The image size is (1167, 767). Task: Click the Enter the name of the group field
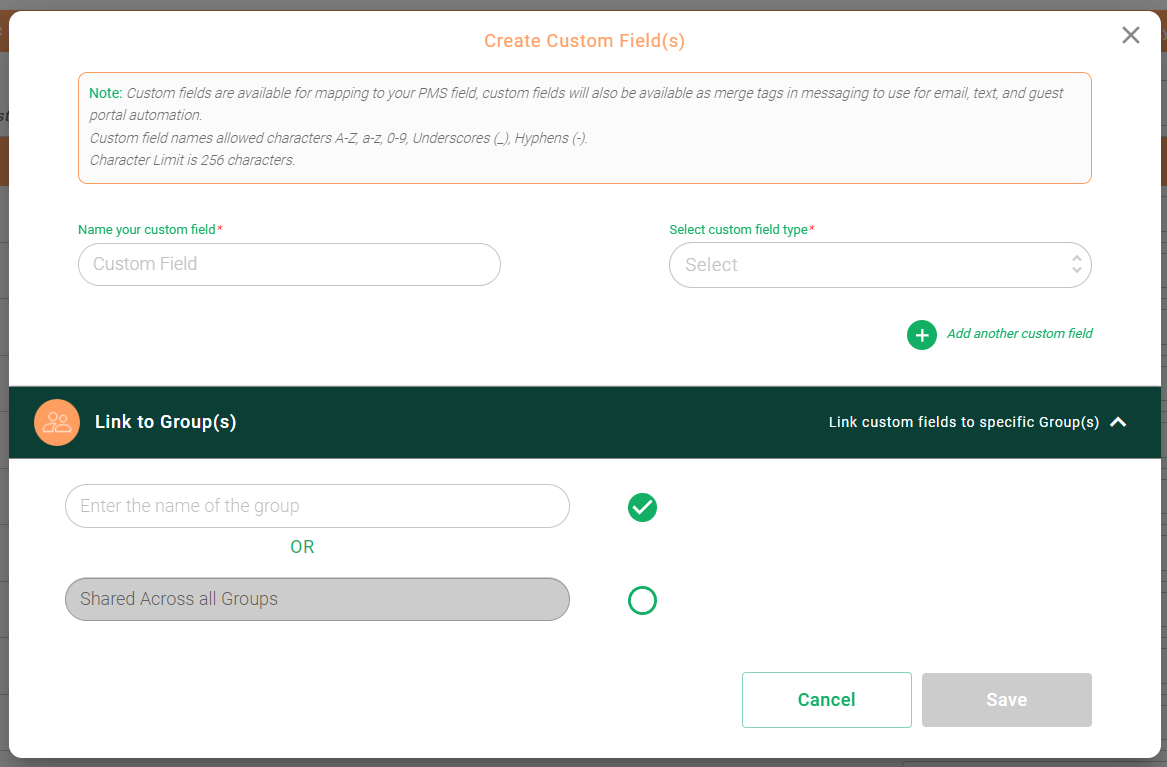pos(317,506)
